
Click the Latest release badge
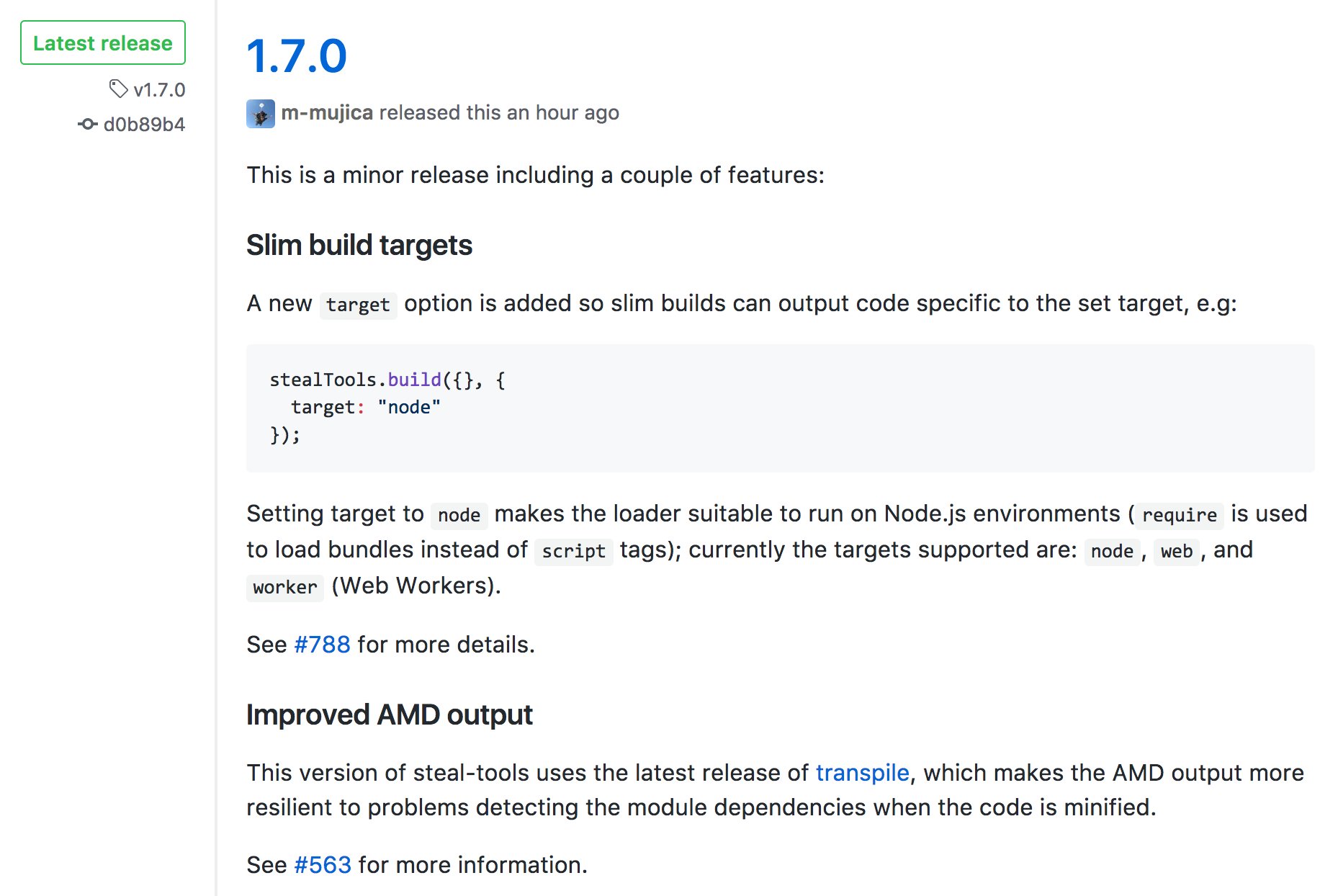103,43
